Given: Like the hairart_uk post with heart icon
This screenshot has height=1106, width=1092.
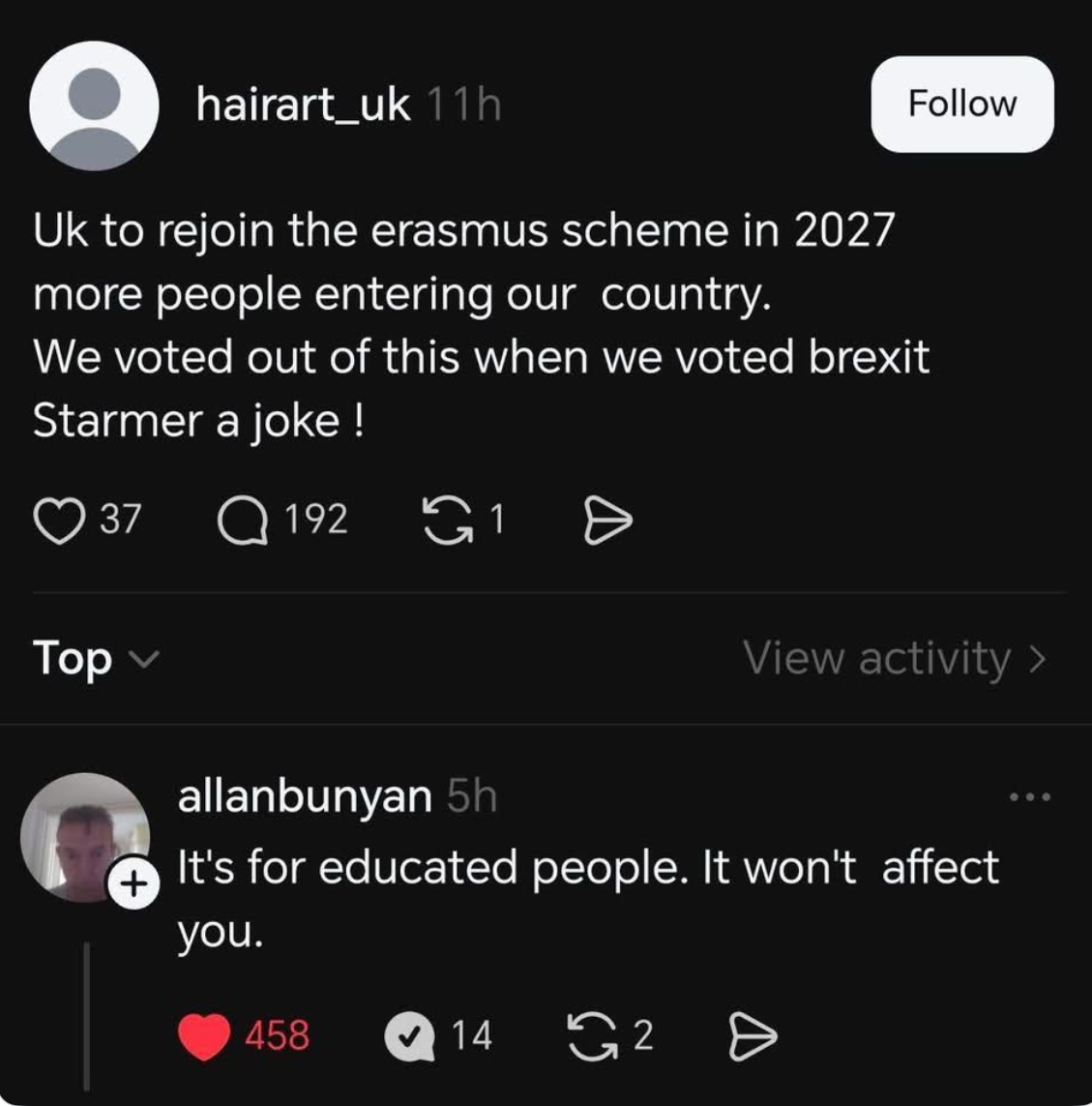Looking at the screenshot, I should click(x=60, y=522).
